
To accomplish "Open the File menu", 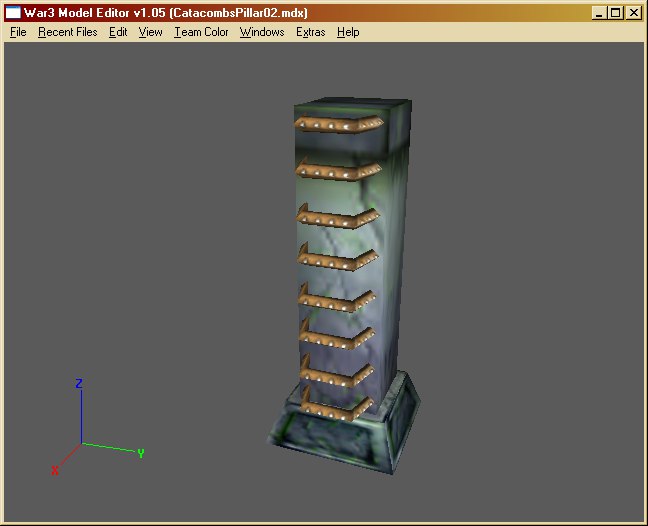I will point(18,32).
